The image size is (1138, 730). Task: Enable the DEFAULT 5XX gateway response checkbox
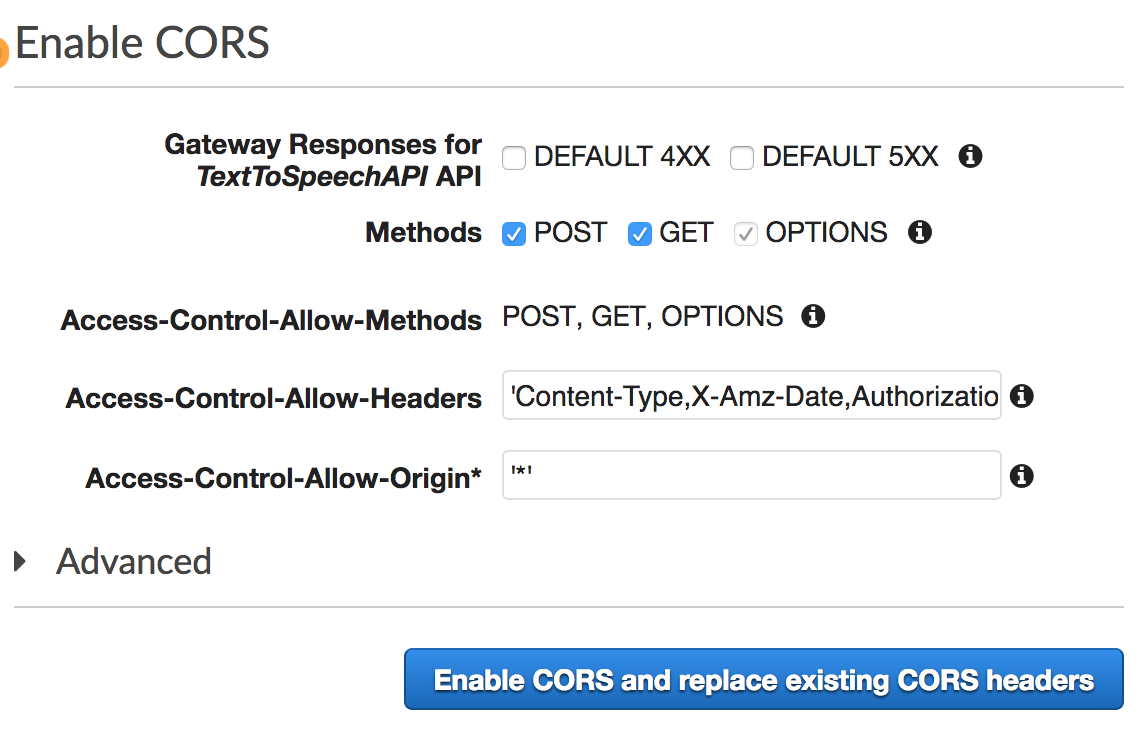742,157
